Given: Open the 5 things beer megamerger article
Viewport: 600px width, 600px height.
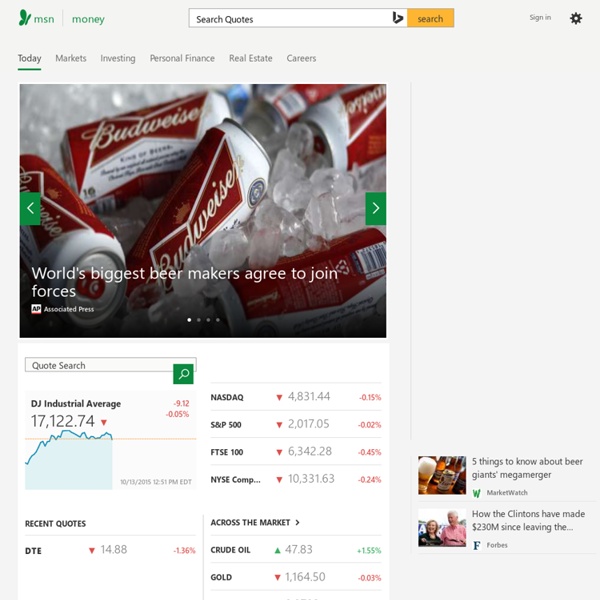Looking at the screenshot, I should coord(527,468).
